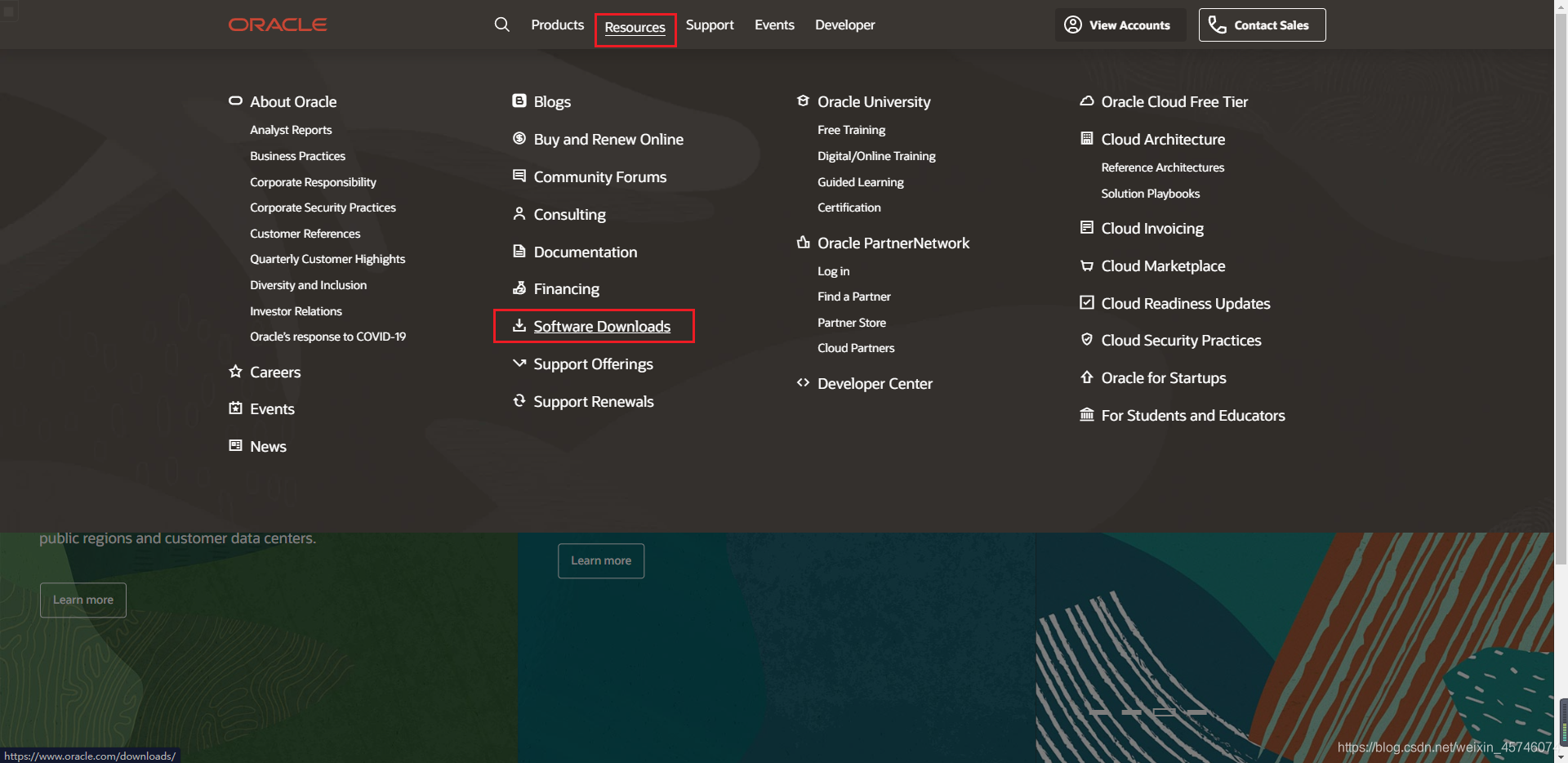Open Business Practices link
Viewport: 1568px width, 763px height.
click(297, 156)
